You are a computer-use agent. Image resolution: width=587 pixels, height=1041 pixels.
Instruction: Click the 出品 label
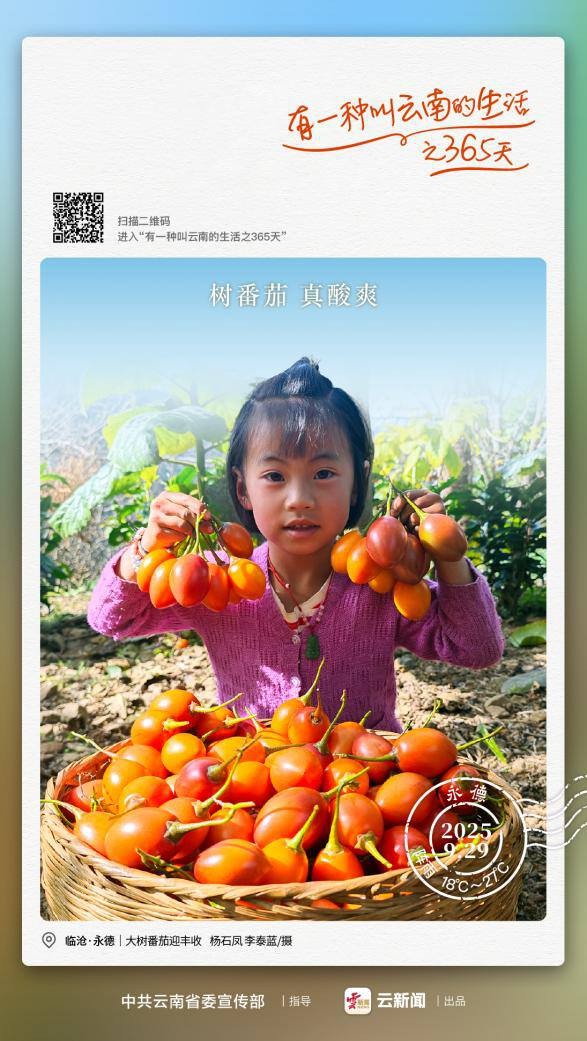point(455,1001)
